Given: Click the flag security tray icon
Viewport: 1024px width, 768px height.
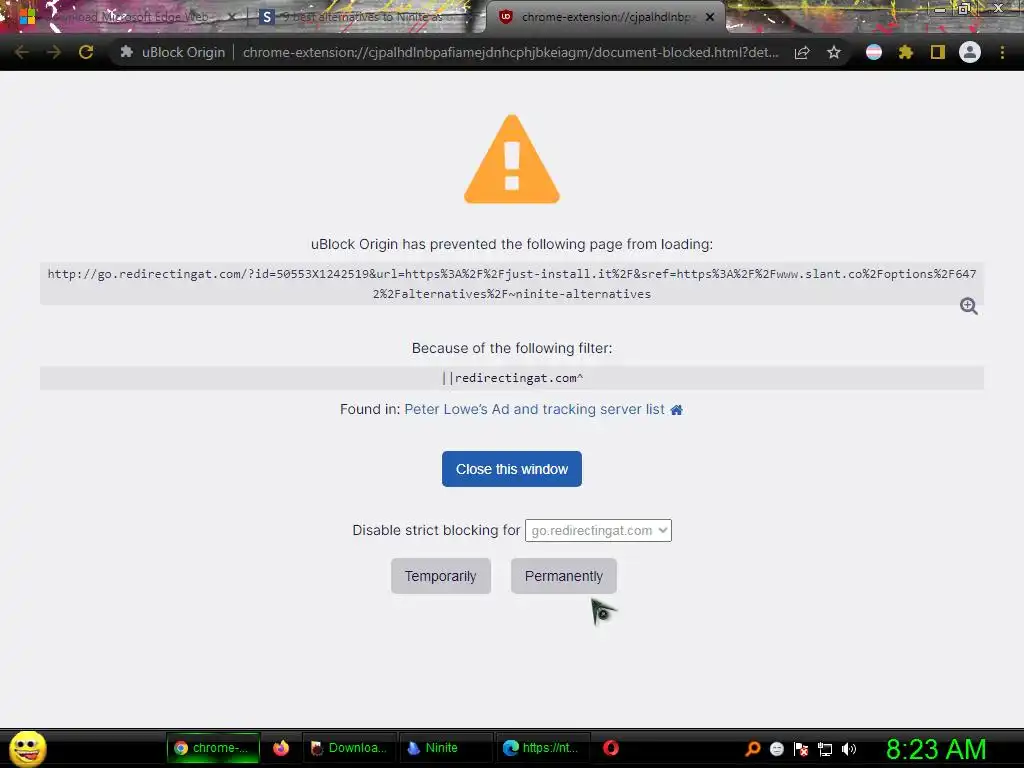Looking at the screenshot, I should click(801, 749).
